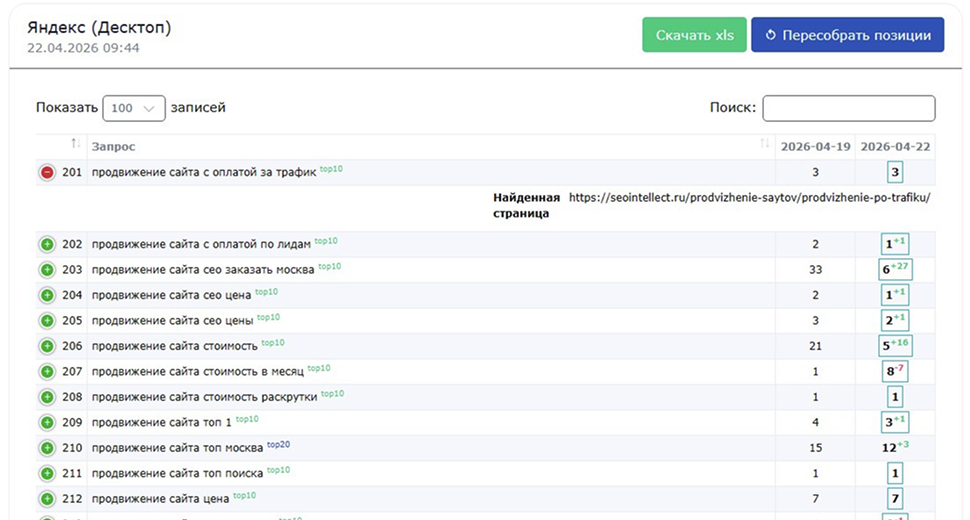Click the top10 badge in row 201
This screenshot has width=970, height=520.
coord(332,169)
